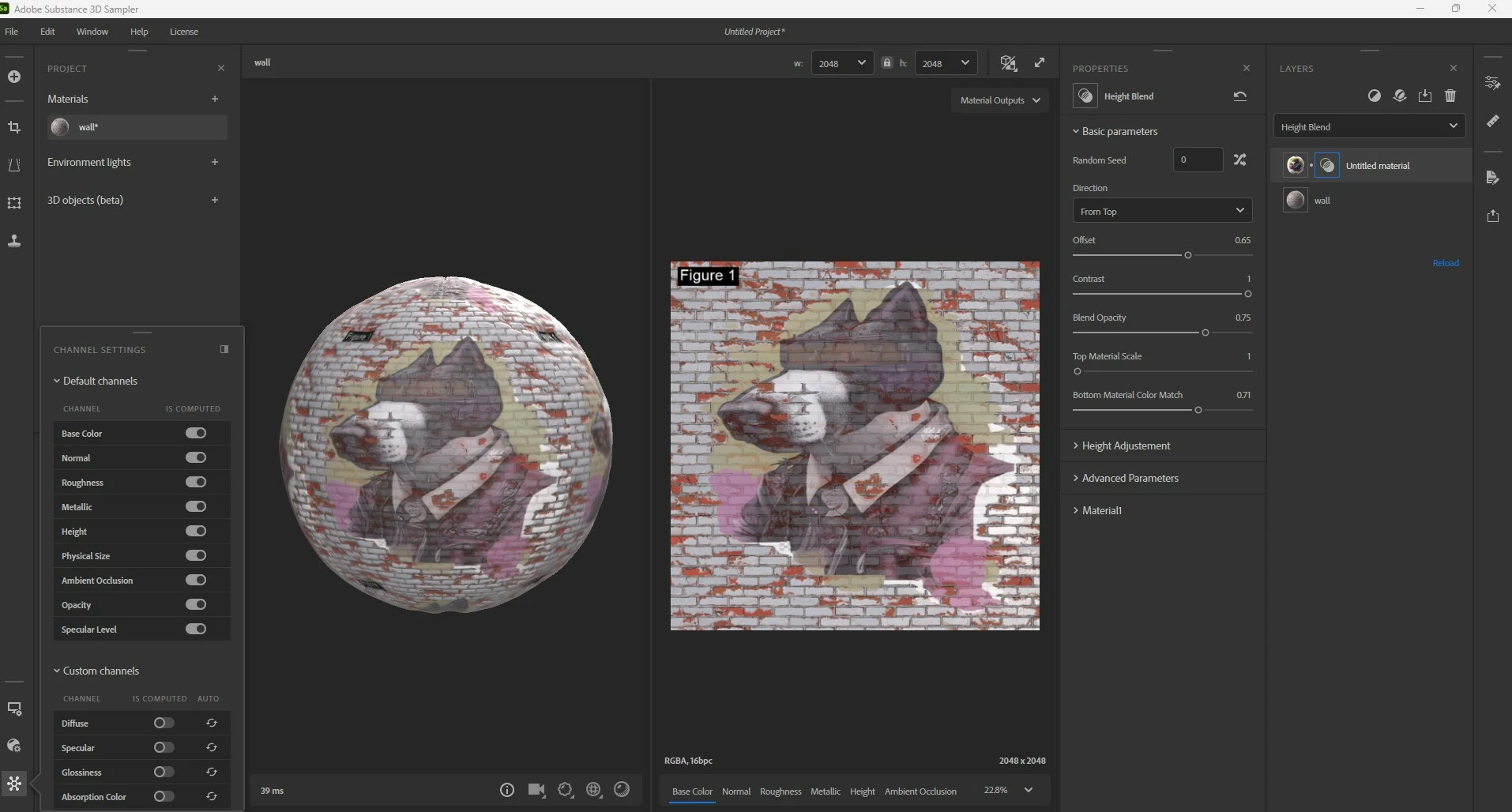Click the Reload link in Layers
This screenshot has height=812, width=1512.
1446,263
